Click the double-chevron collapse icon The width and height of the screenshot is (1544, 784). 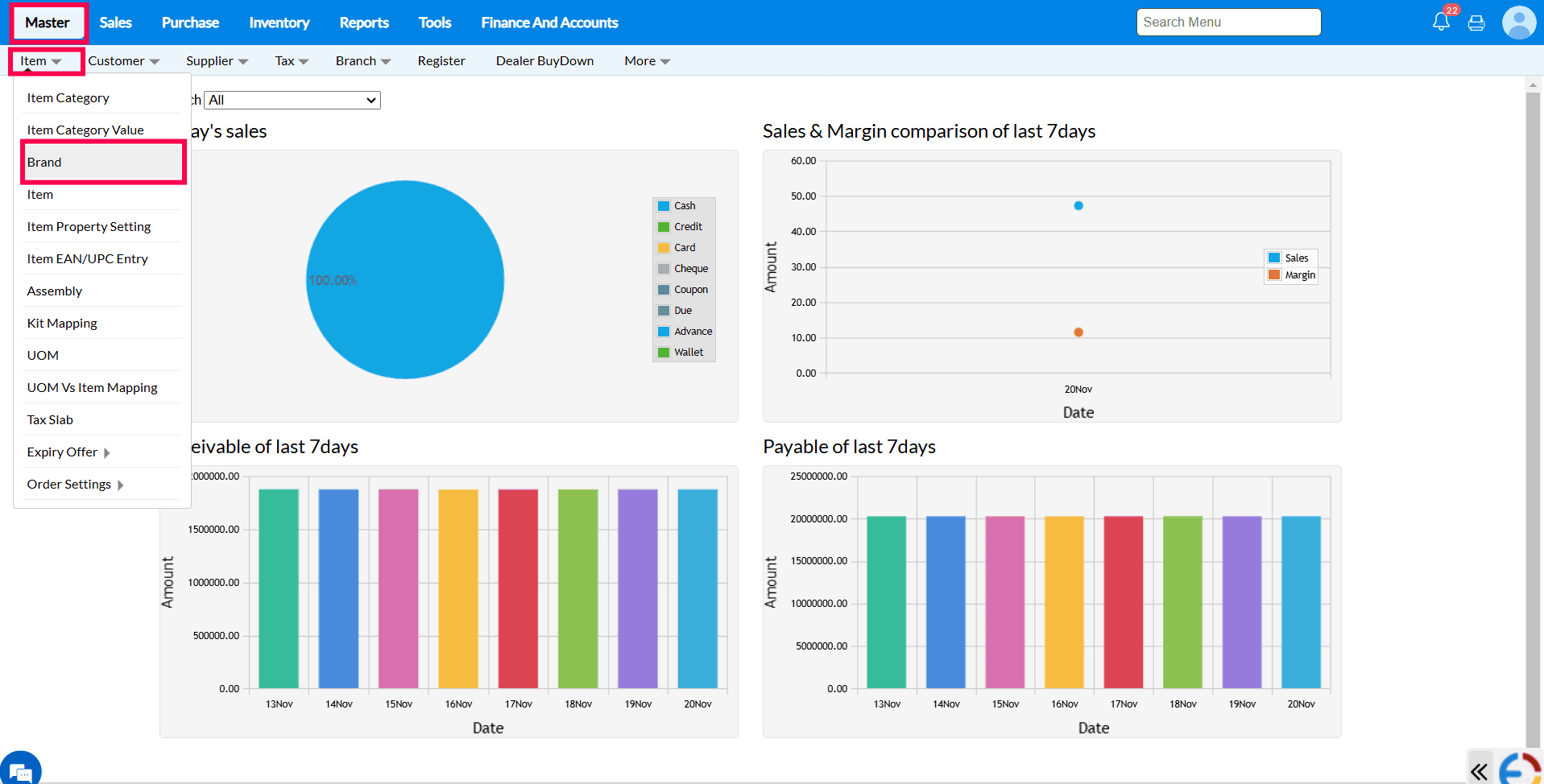click(x=1479, y=772)
